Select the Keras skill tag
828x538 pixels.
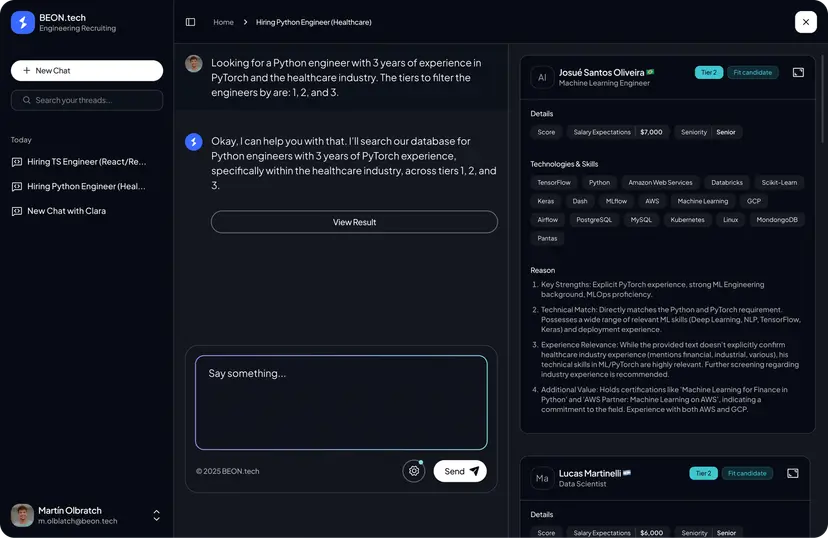pos(545,201)
